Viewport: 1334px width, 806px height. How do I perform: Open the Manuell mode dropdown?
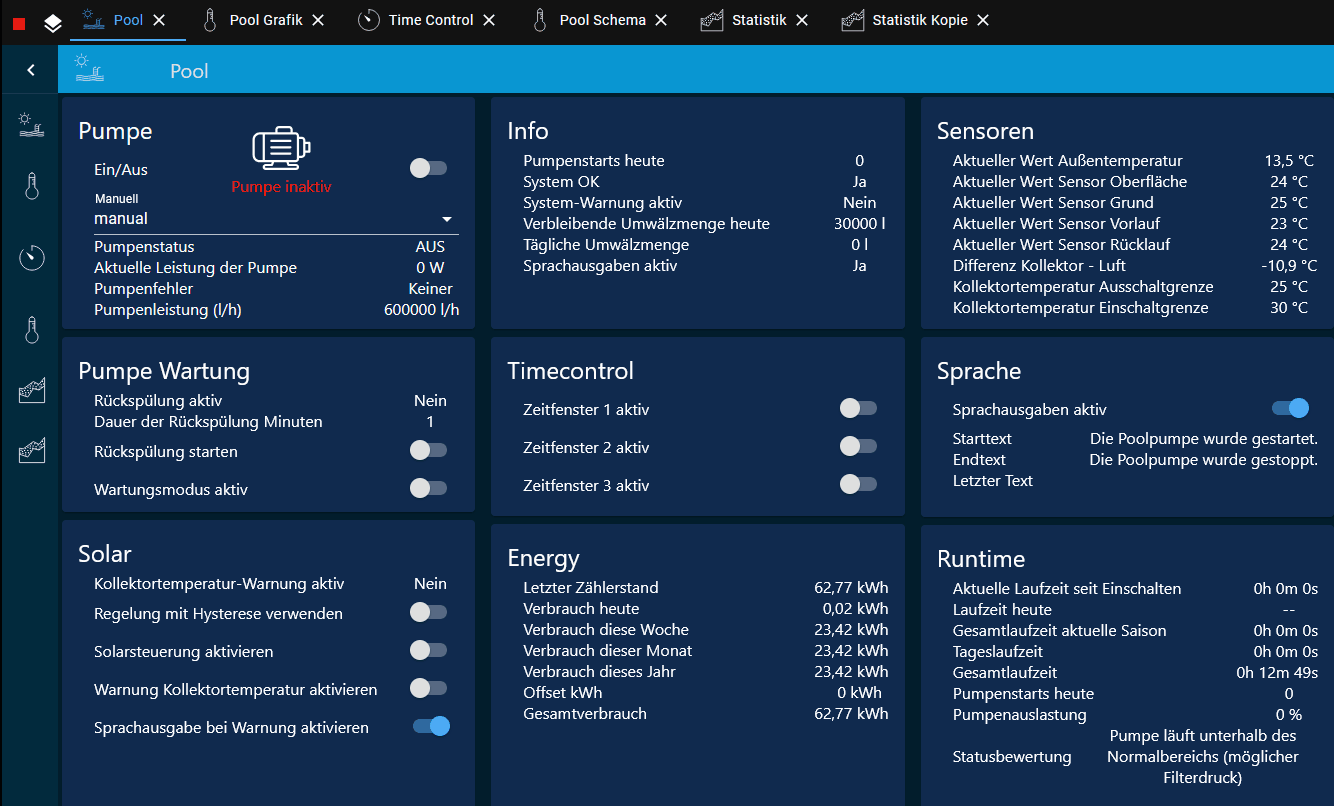coord(276,218)
